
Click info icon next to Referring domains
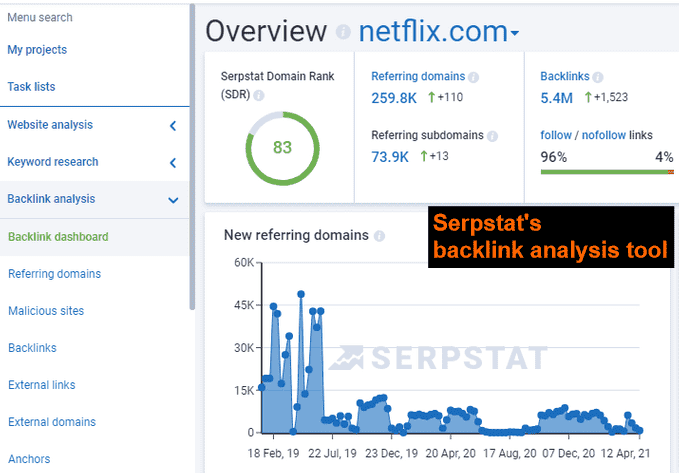pyautogui.click(x=474, y=77)
